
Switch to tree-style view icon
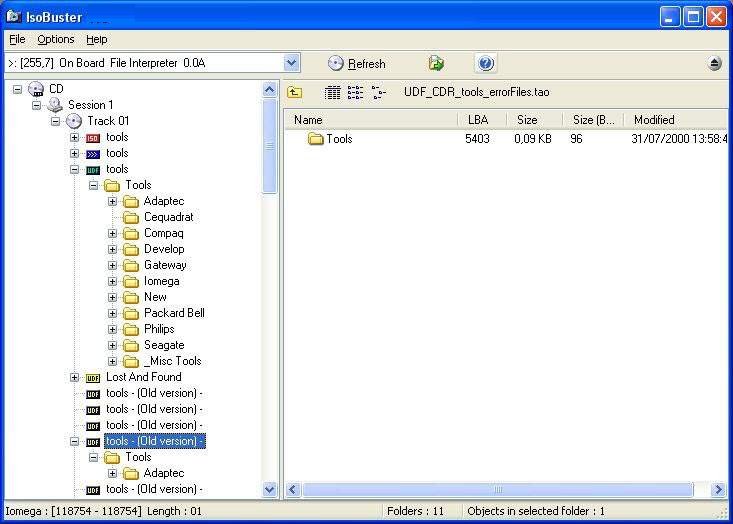[x=379, y=93]
